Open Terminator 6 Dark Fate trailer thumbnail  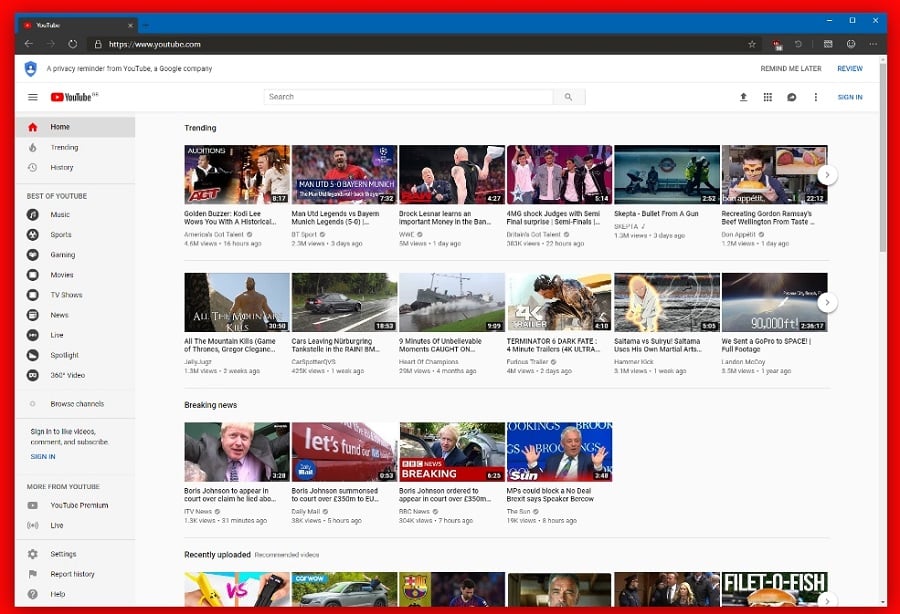click(559, 302)
